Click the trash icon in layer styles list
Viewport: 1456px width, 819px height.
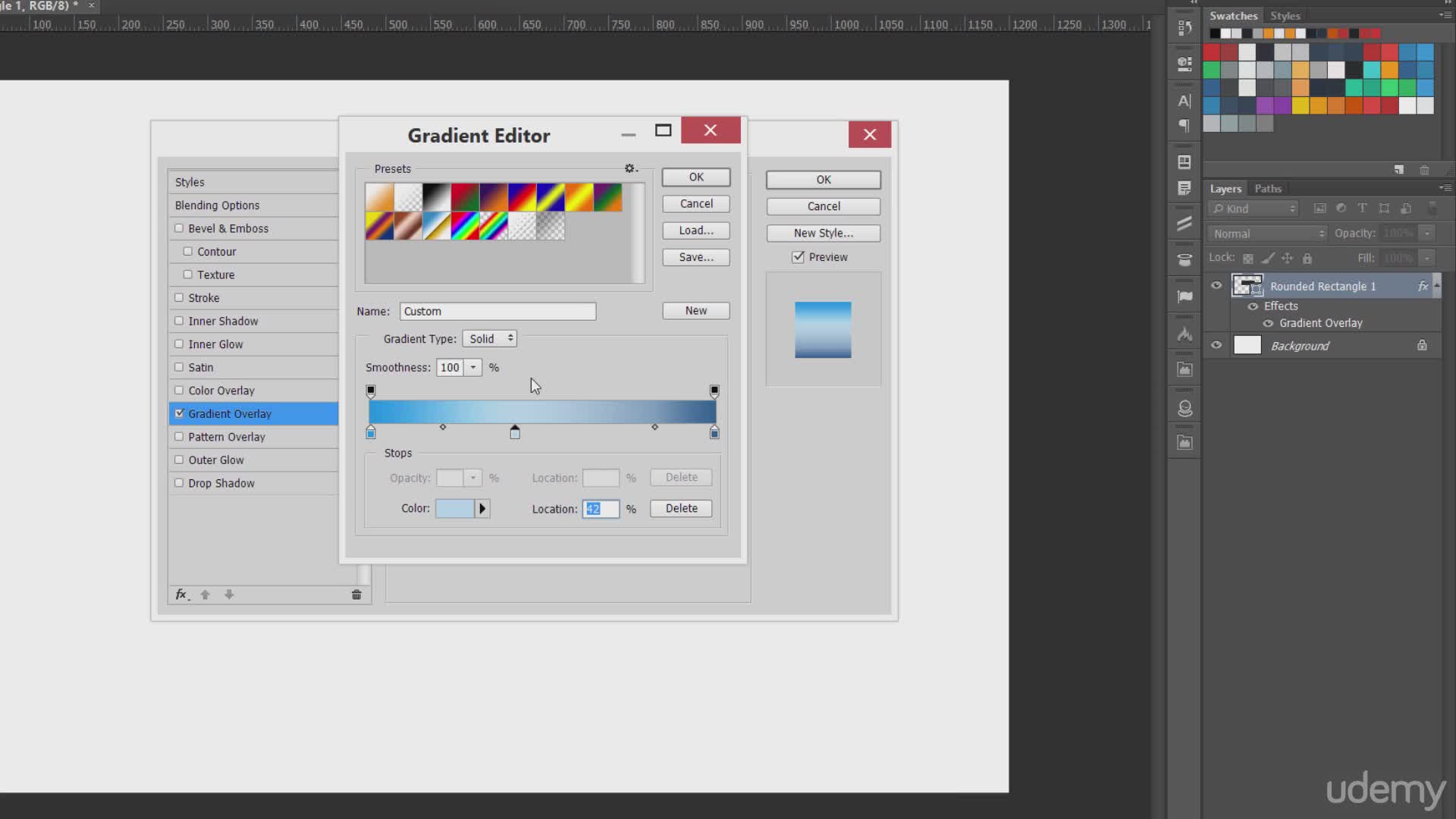click(x=356, y=595)
